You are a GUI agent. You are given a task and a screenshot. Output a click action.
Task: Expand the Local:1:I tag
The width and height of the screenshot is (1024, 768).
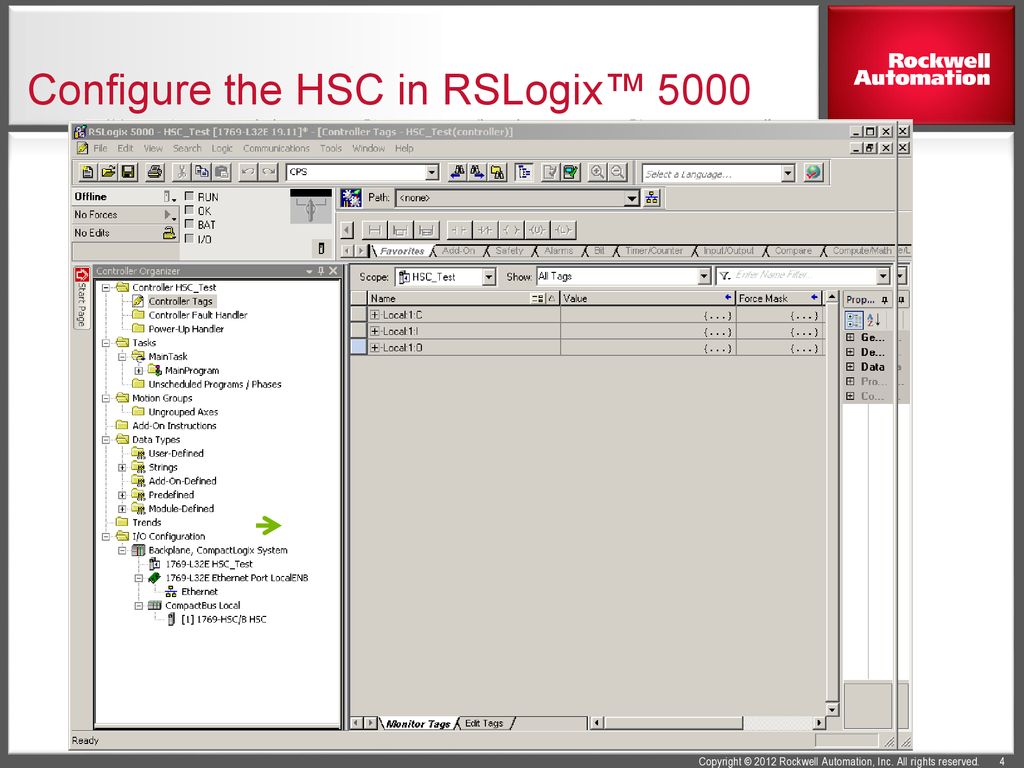[x=375, y=331]
